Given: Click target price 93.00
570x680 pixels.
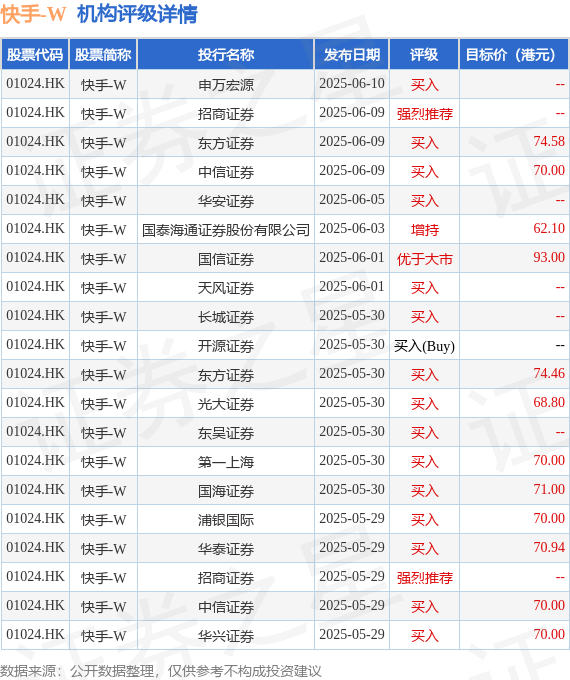Looking at the screenshot, I should click(549, 257).
